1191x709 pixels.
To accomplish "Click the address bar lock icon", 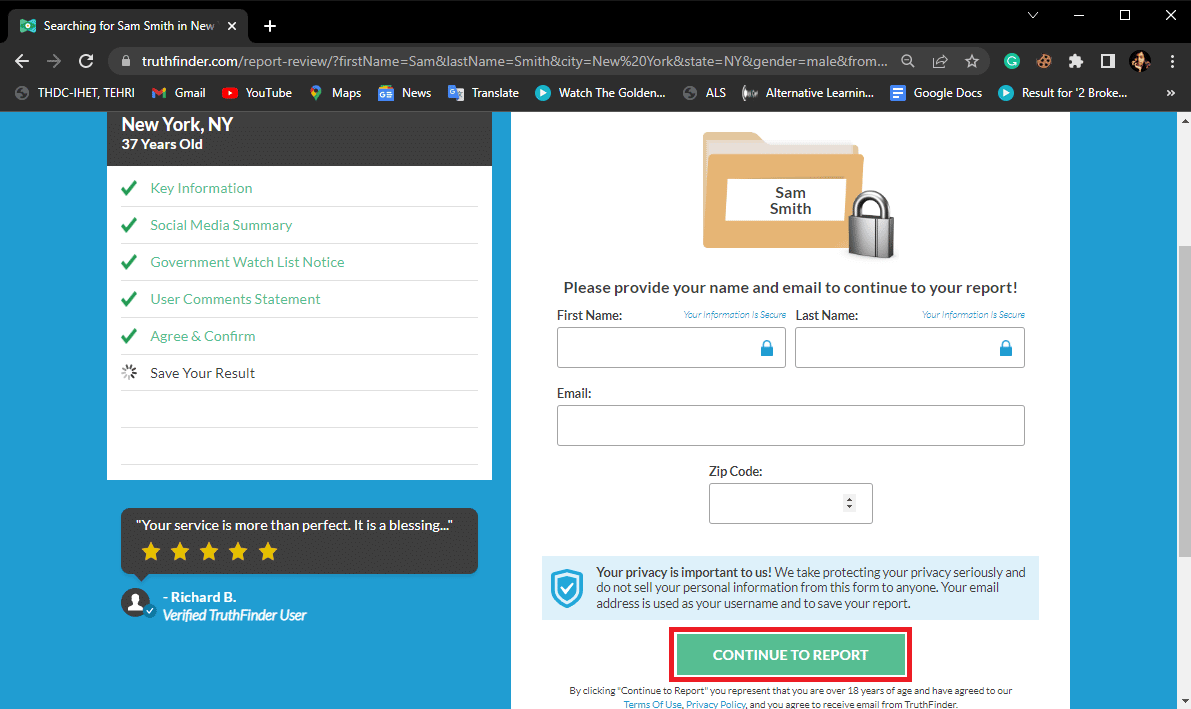I will coord(126,62).
